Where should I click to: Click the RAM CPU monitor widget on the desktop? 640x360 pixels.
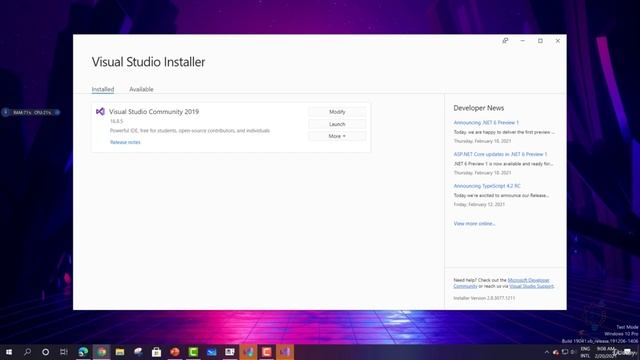(x=31, y=112)
